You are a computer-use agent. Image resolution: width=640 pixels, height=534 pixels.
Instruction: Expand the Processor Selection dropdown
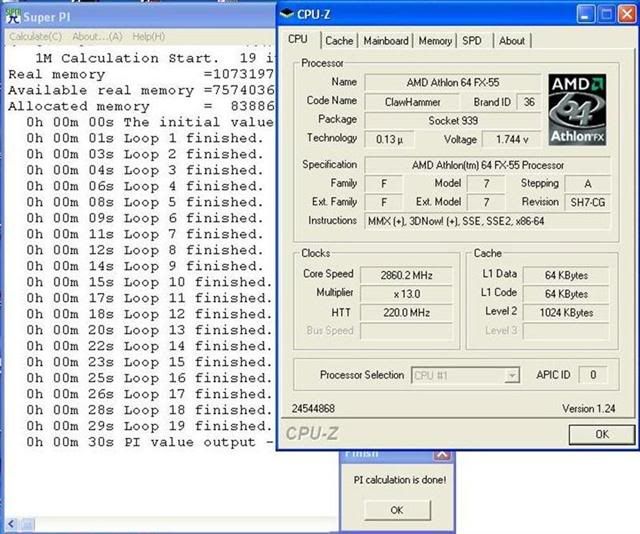[x=512, y=375]
